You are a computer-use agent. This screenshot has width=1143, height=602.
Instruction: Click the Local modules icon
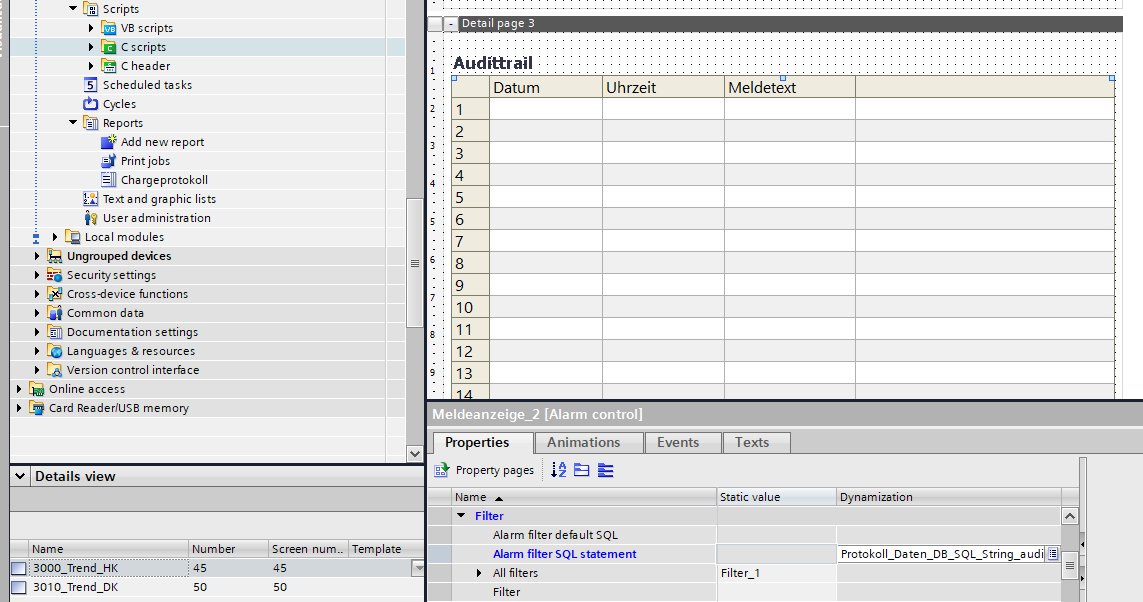72,236
